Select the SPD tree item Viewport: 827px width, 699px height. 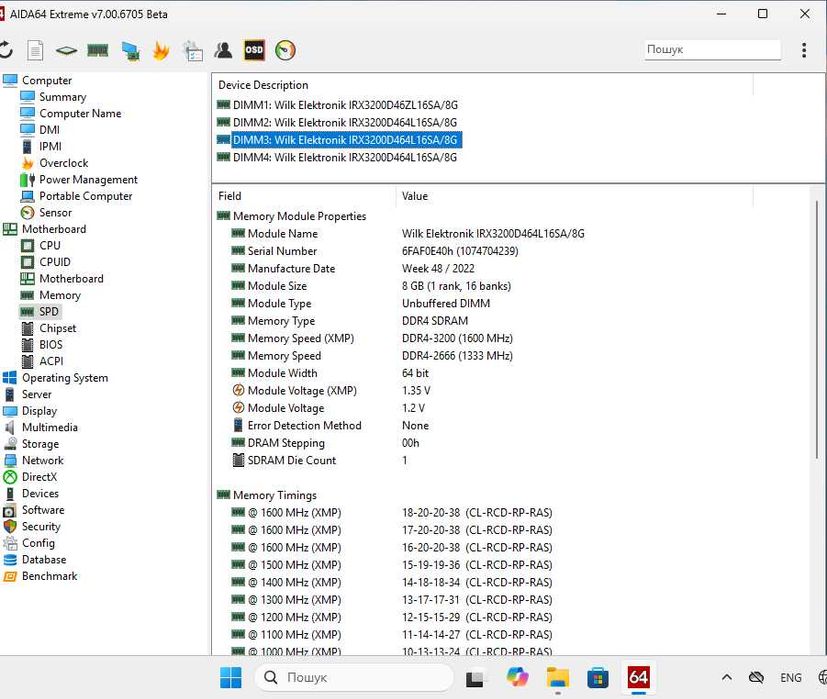pos(49,312)
